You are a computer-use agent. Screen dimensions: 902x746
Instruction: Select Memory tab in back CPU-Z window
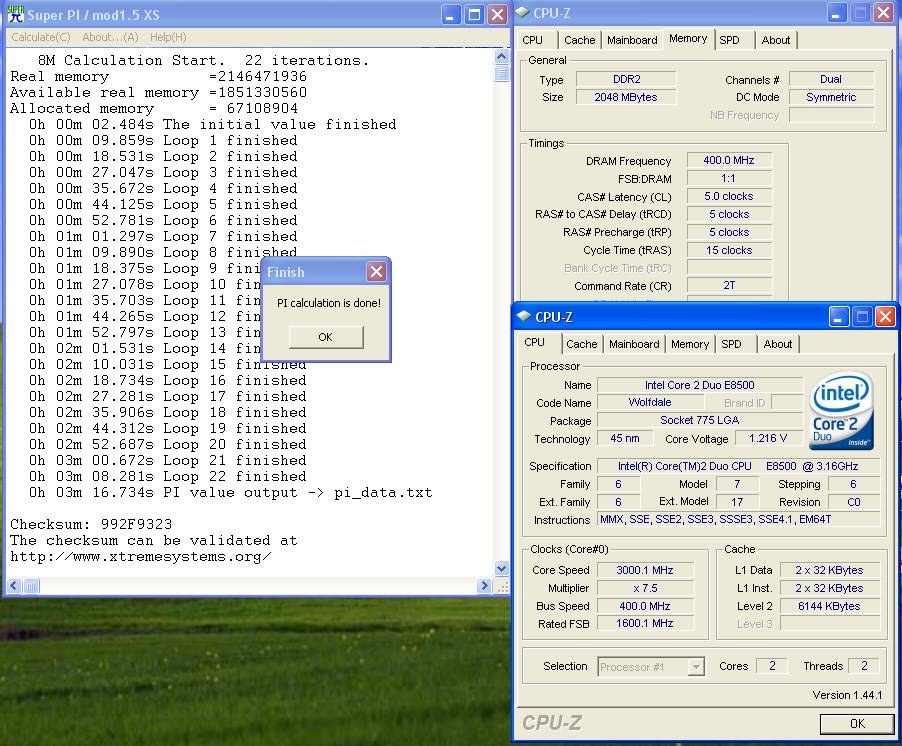coord(688,39)
